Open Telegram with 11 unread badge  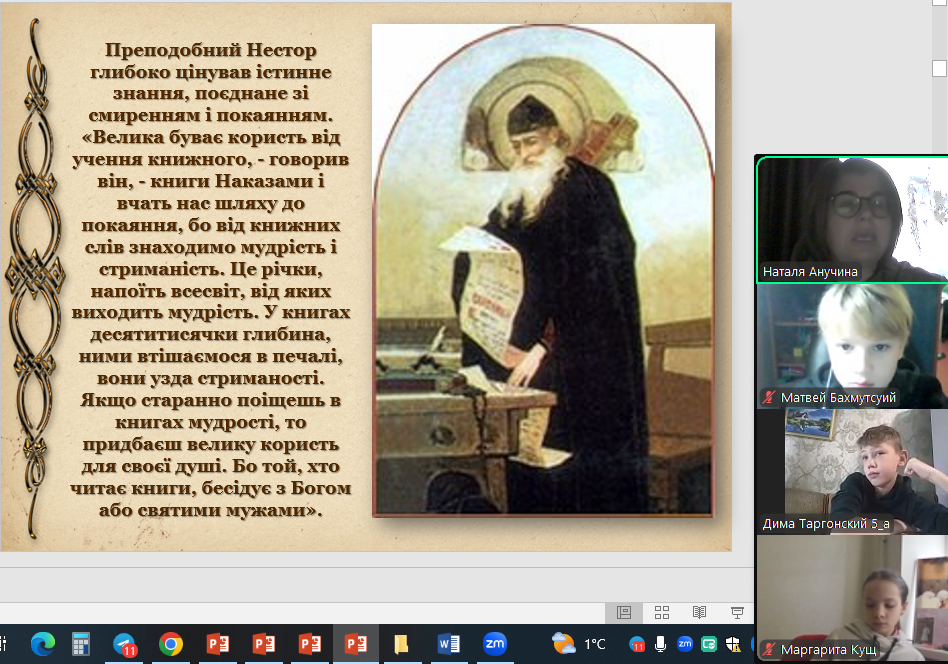click(x=125, y=645)
